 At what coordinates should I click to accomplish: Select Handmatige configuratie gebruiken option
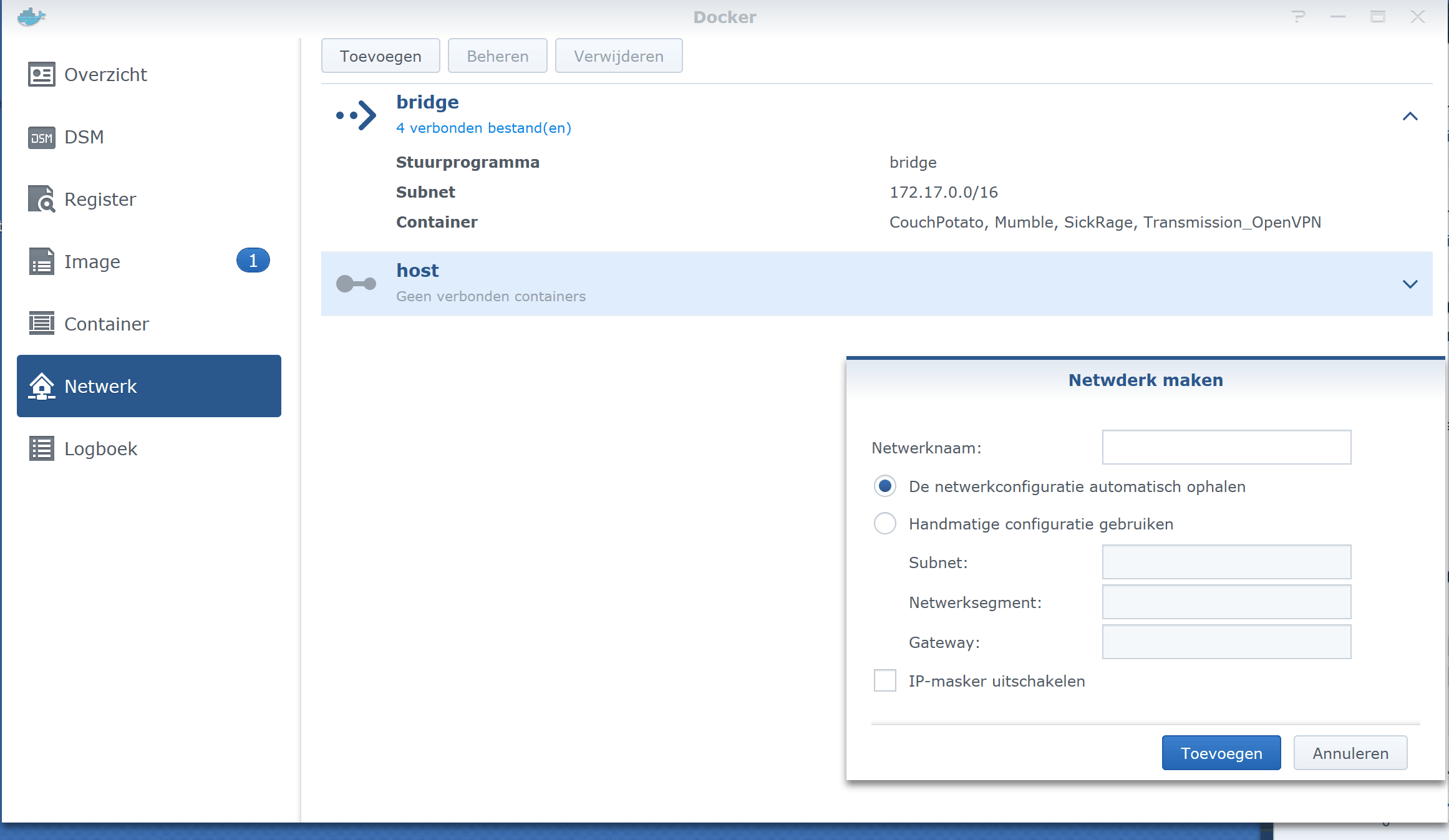tap(884, 524)
